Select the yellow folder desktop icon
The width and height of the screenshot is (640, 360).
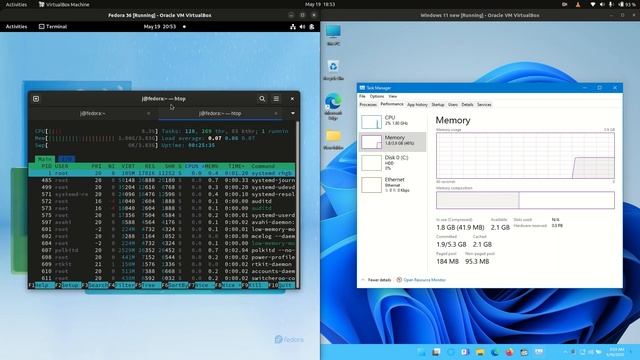coord(333,140)
